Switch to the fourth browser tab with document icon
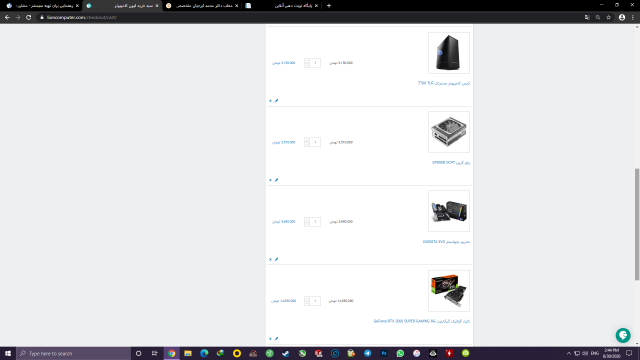640x360 pixels. (x=282, y=6)
